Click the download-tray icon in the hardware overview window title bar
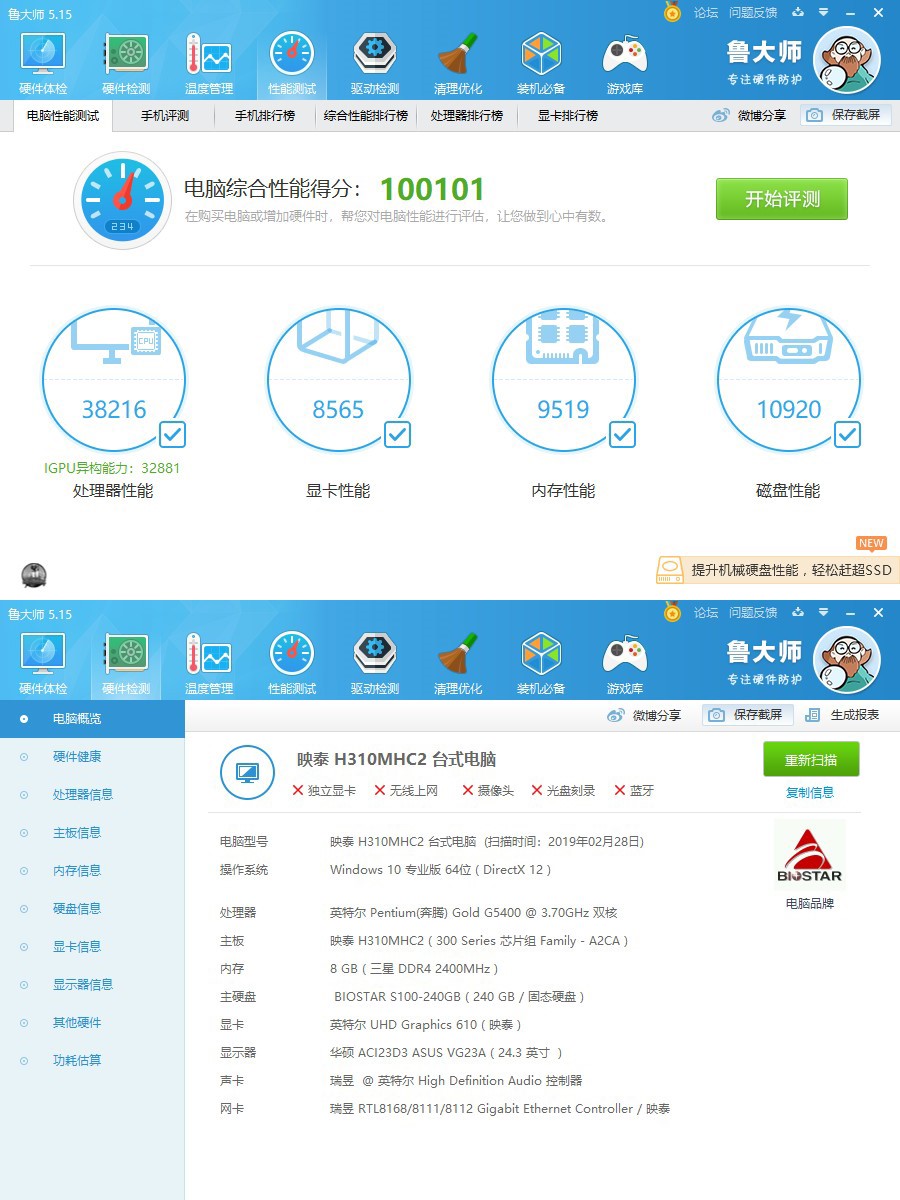The width and height of the screenshot is (900, 1200). 798,612
